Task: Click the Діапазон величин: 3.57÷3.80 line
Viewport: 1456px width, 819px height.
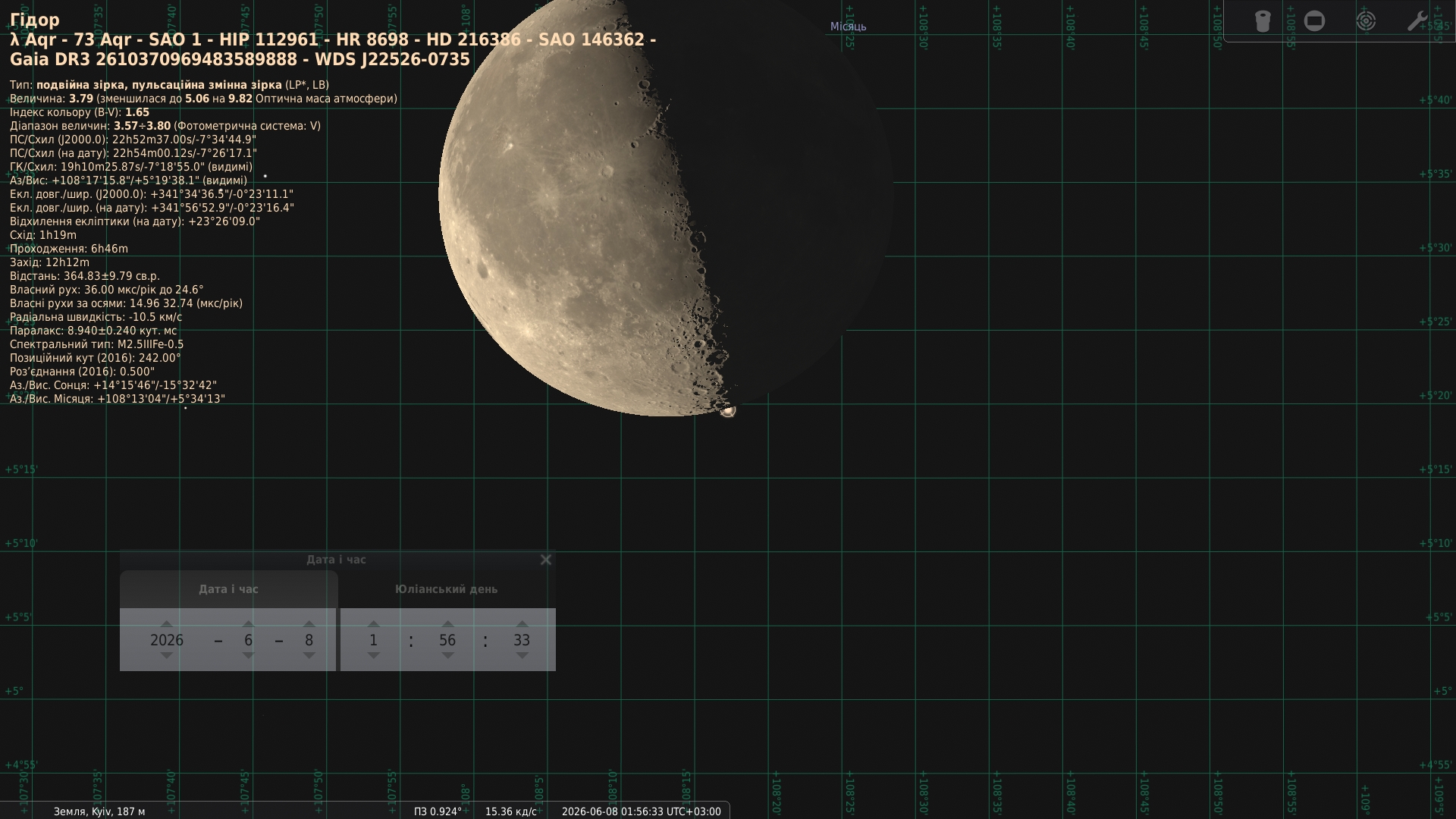Action: (165, 126)
